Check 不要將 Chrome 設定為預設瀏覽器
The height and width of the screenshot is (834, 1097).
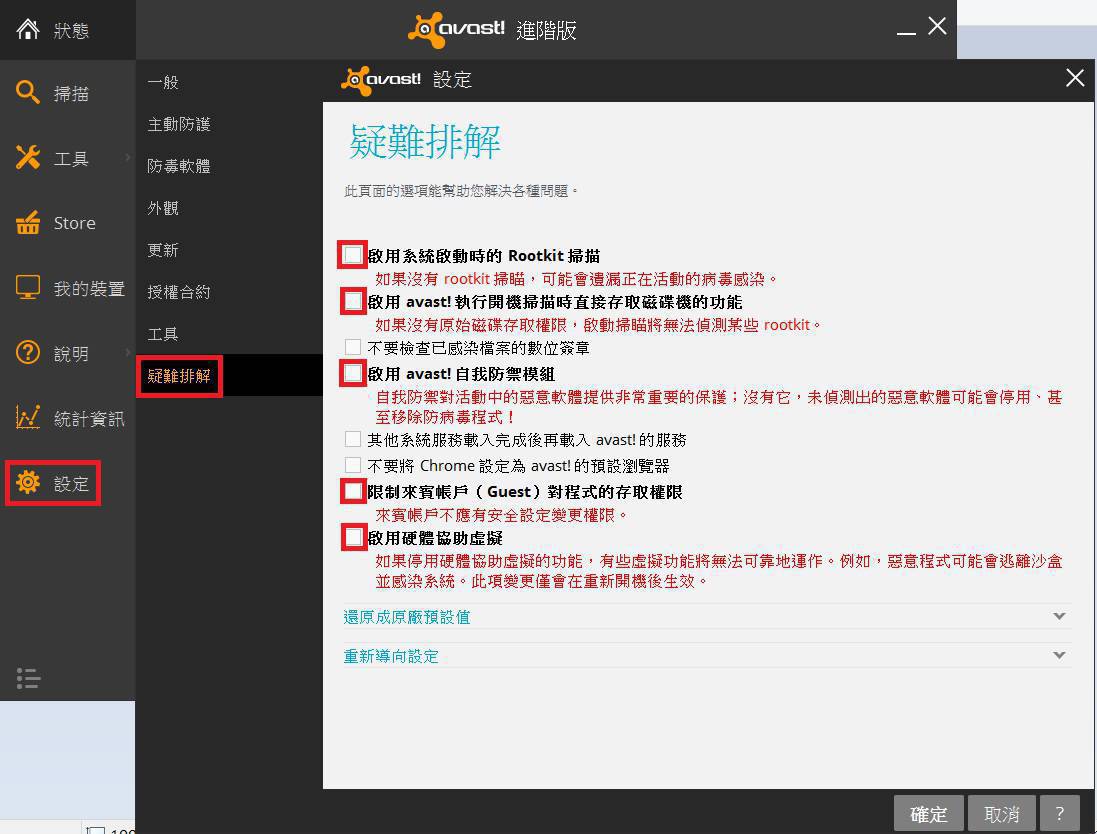coord(353,465)
